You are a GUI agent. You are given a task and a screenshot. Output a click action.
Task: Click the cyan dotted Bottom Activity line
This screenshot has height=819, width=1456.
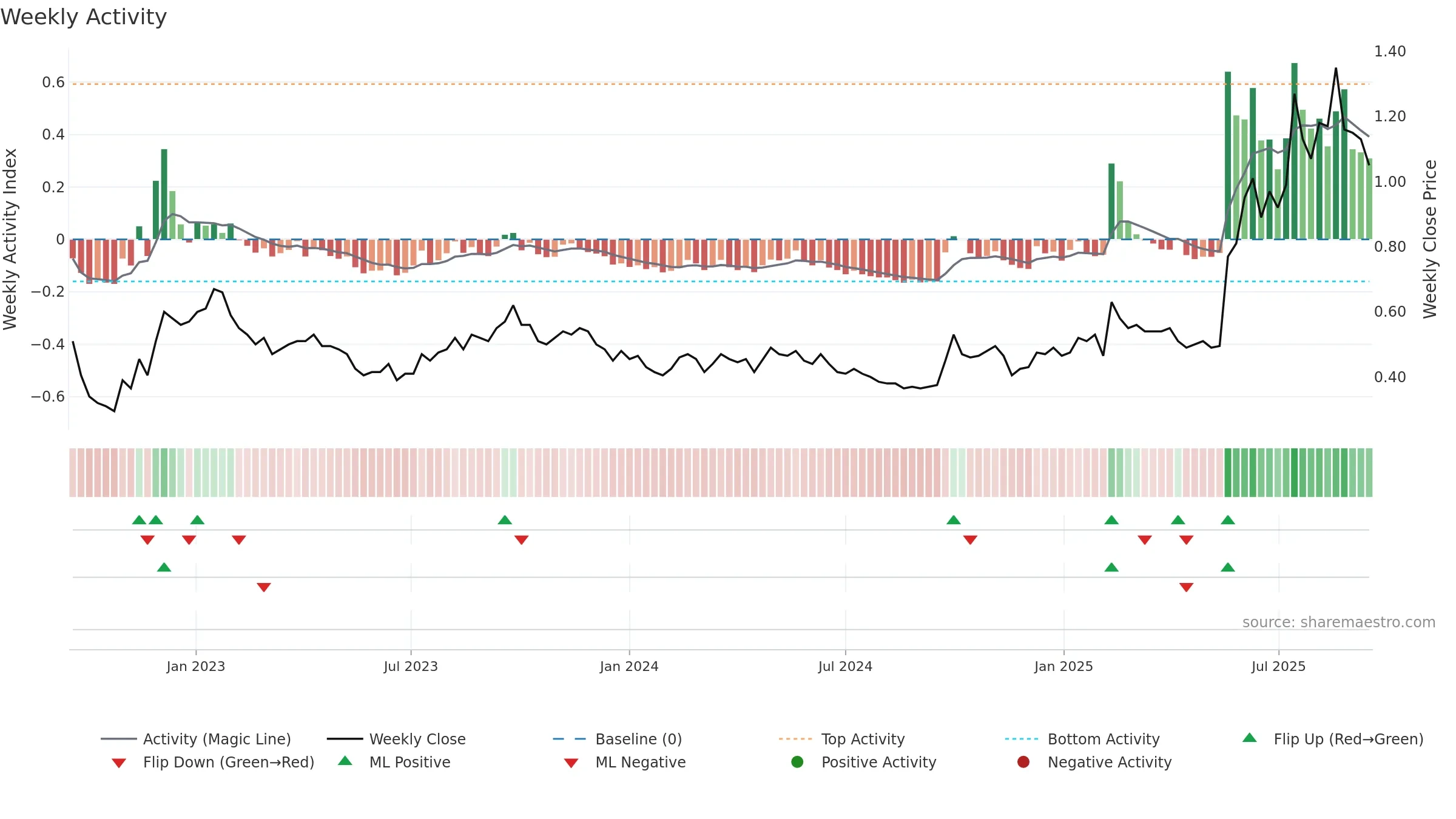coord(721,281)
